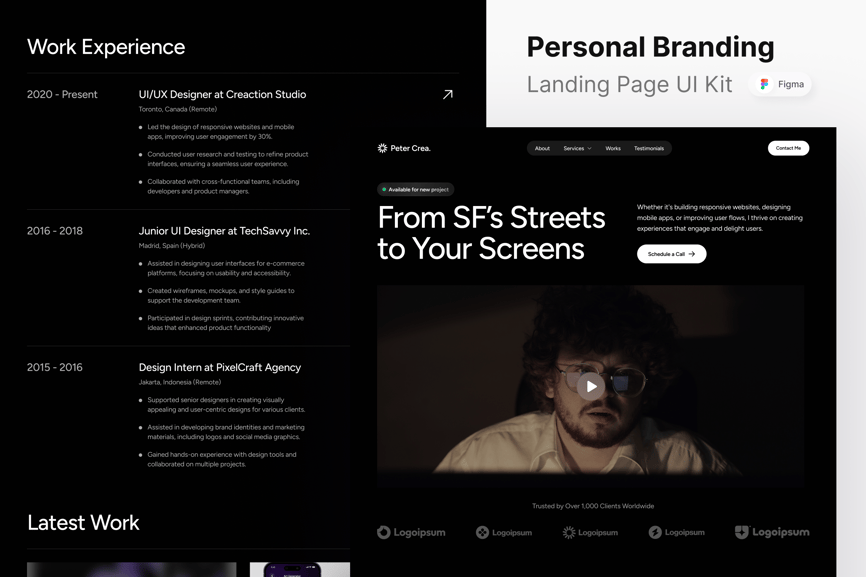Open the UI/UX Designer at Creaction Studio entry

click(x=222, y=94)
